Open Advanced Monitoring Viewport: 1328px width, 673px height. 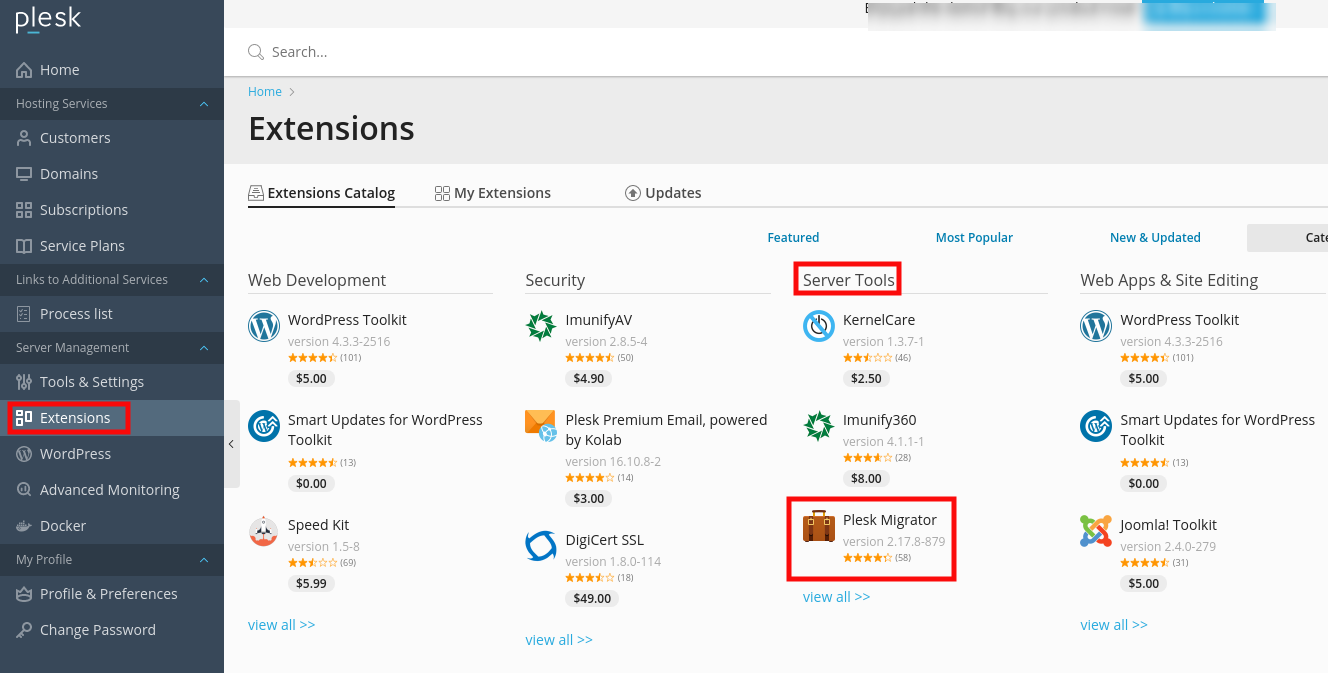112,490
